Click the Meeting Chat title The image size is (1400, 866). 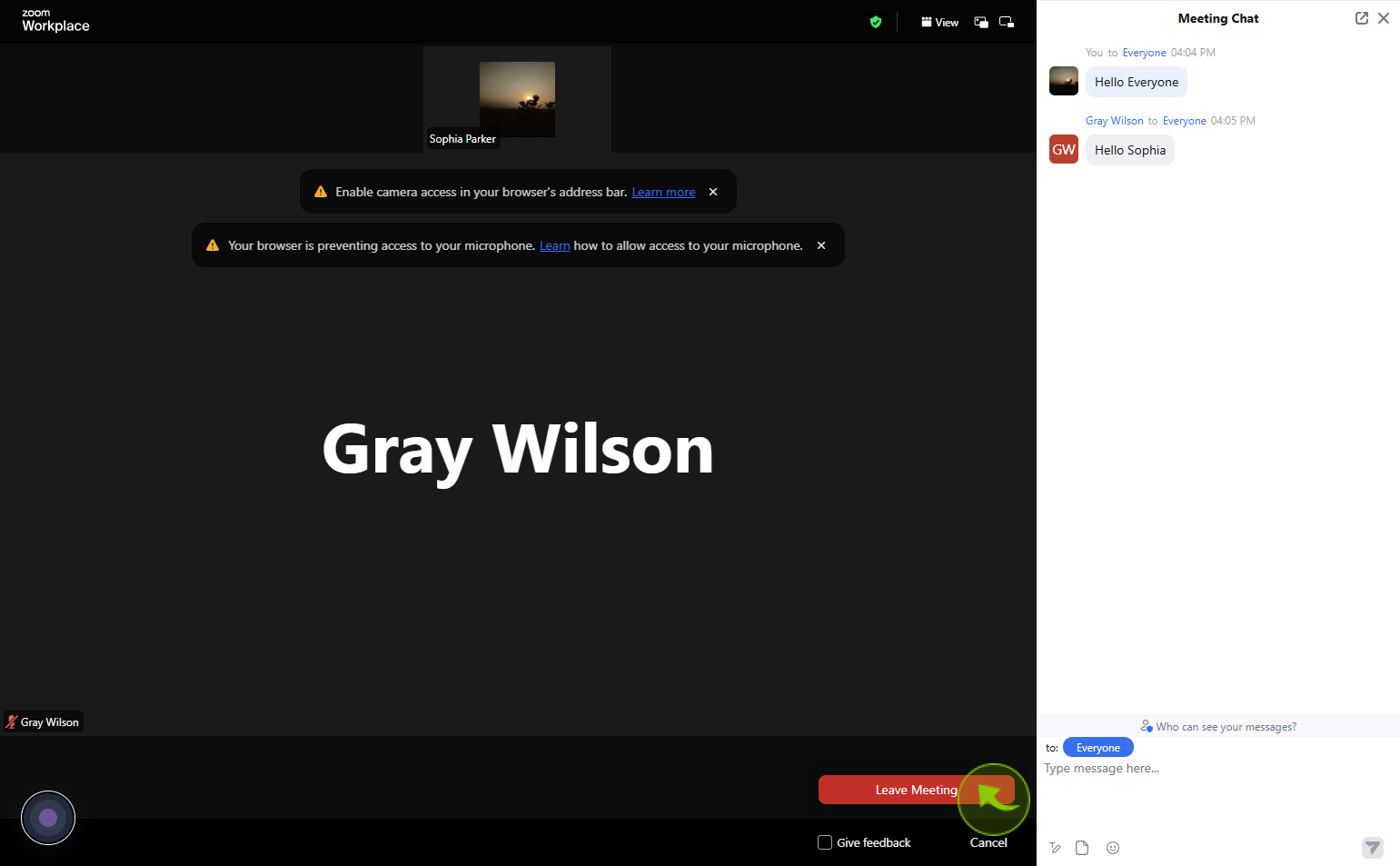(1218, 18)
